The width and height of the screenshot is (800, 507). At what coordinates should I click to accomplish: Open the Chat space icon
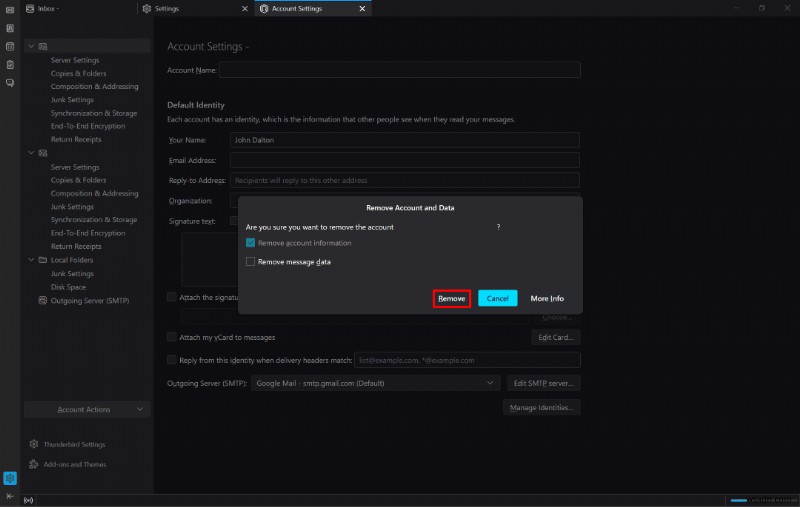click(10, 83)
